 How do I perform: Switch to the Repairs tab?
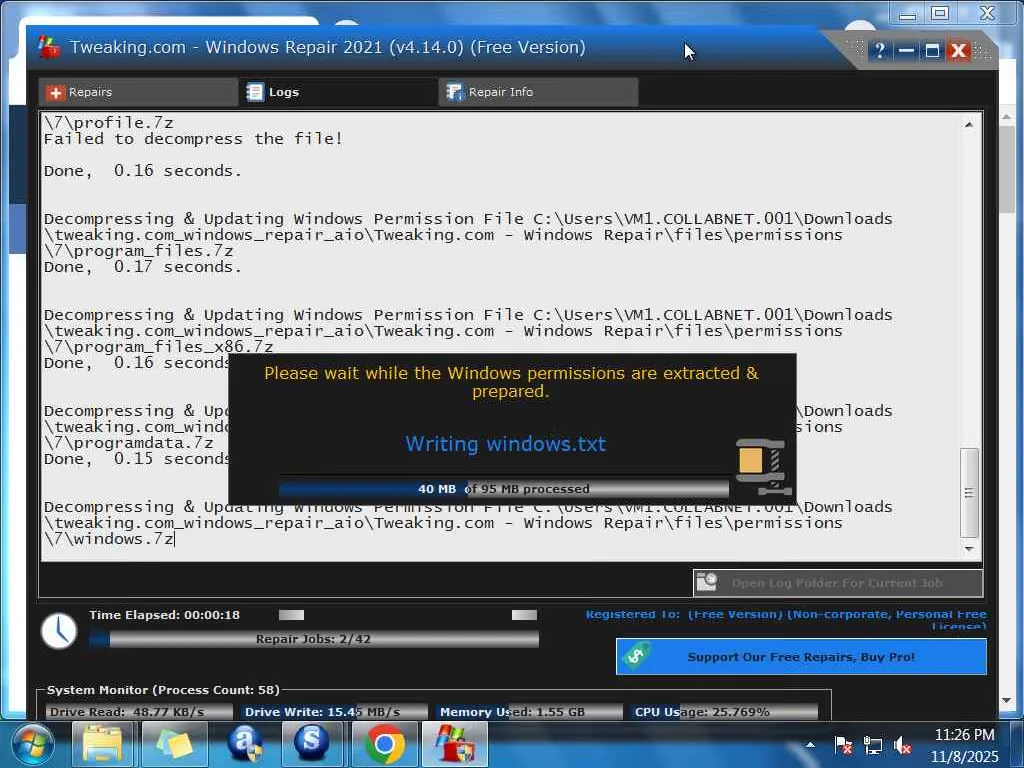[x=138, y=92]
